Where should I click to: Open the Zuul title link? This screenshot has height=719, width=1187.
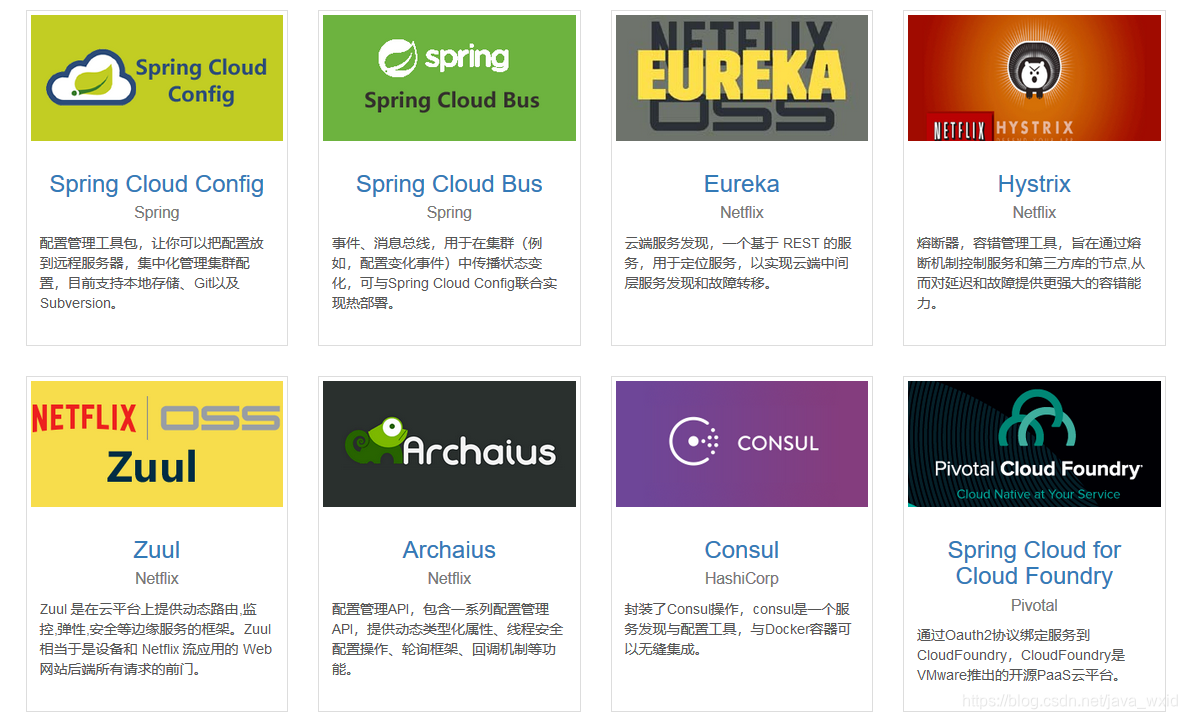(x=157, y=549)
